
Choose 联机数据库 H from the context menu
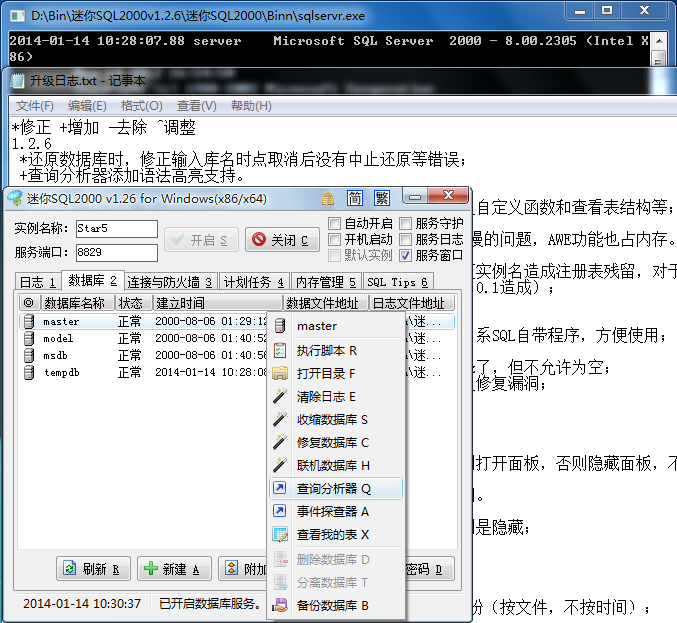[336, 465]
